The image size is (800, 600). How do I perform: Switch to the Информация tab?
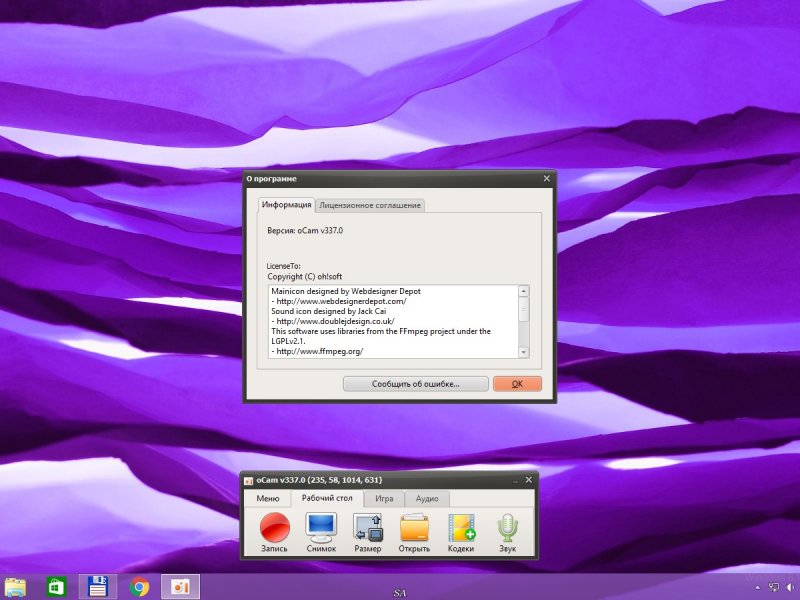286,205
